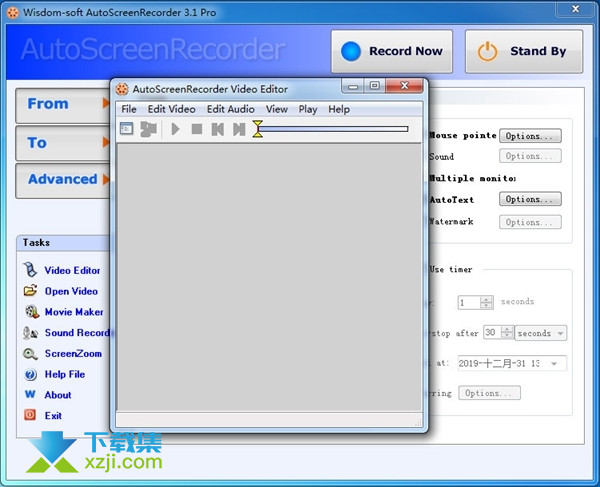Open the Edit Video menu
600x487 pixels.
point(171,109)
